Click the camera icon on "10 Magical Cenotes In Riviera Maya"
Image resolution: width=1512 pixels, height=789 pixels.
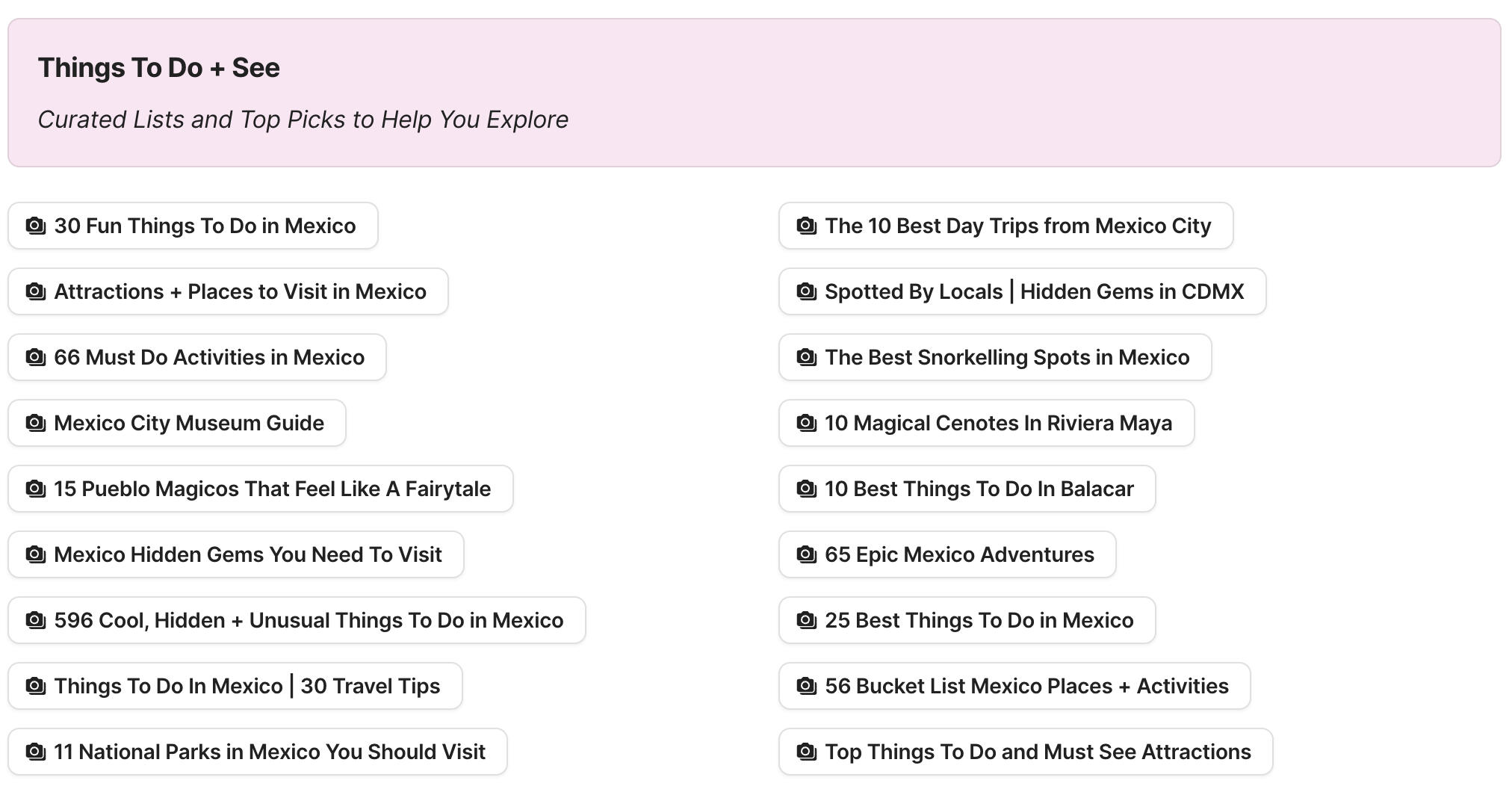(x=805, y=423)
